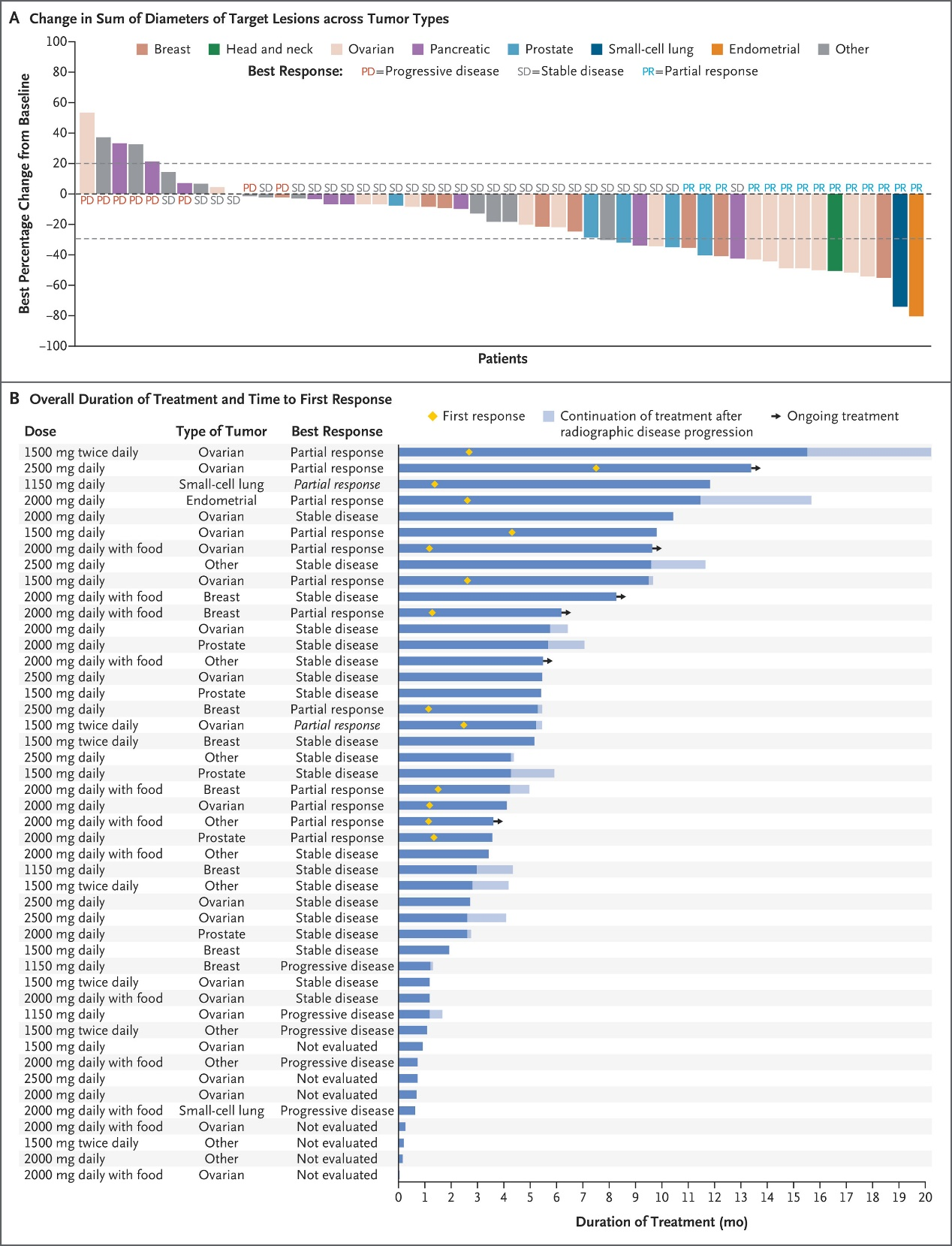
Task: Click the Dose column header
Action: click(x=41, y=431)
